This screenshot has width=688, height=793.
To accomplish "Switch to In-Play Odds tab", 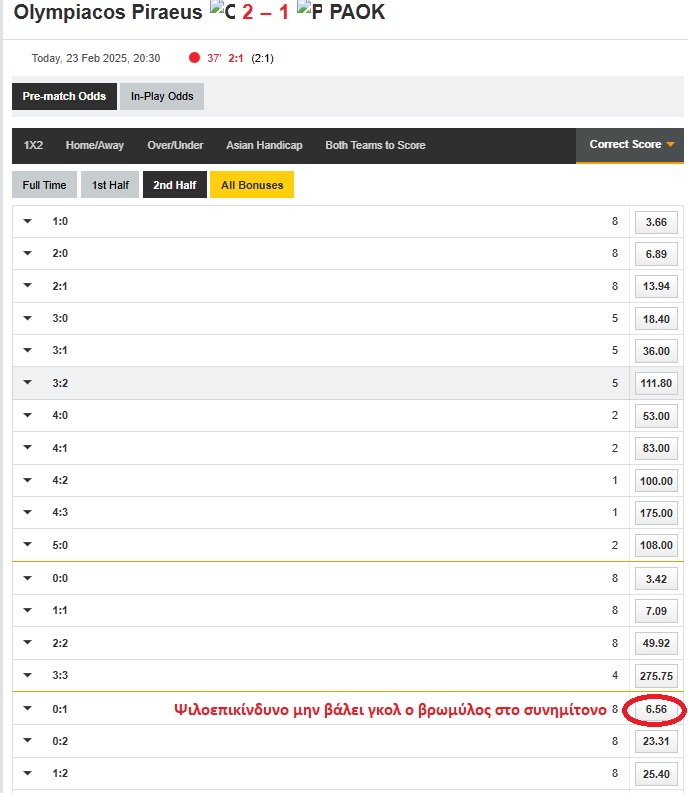I will 162,96.
